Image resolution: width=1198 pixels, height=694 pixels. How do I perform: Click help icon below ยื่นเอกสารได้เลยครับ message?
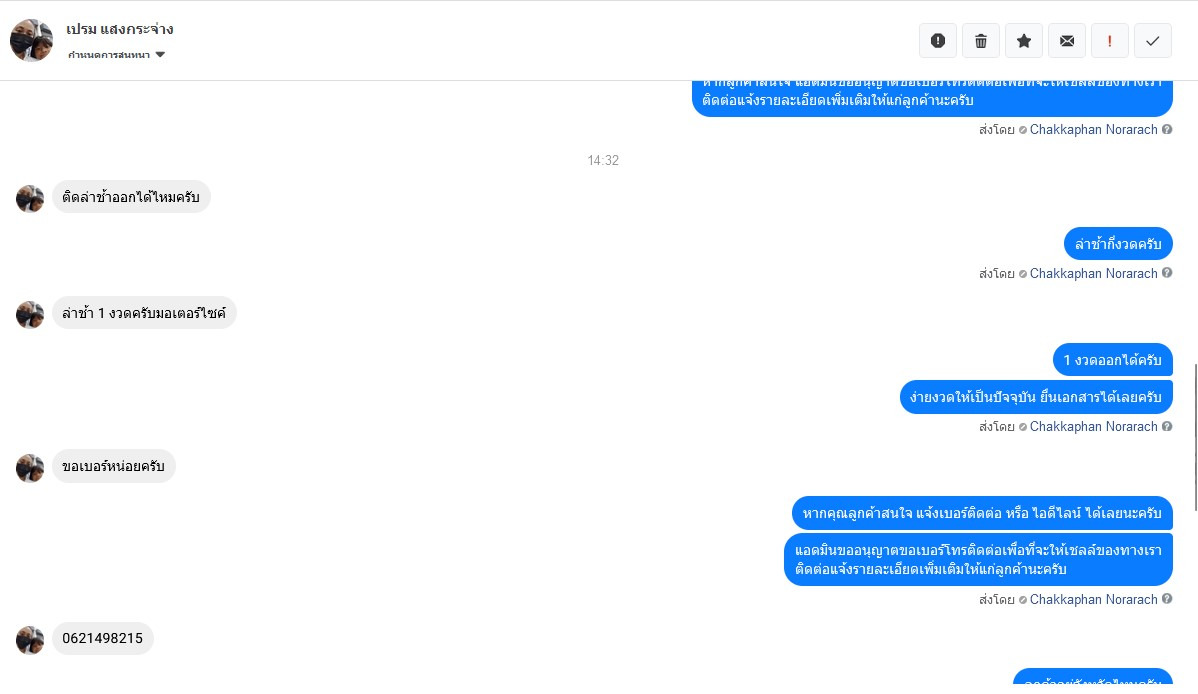pyautogui.click(x=1167, y=426)
